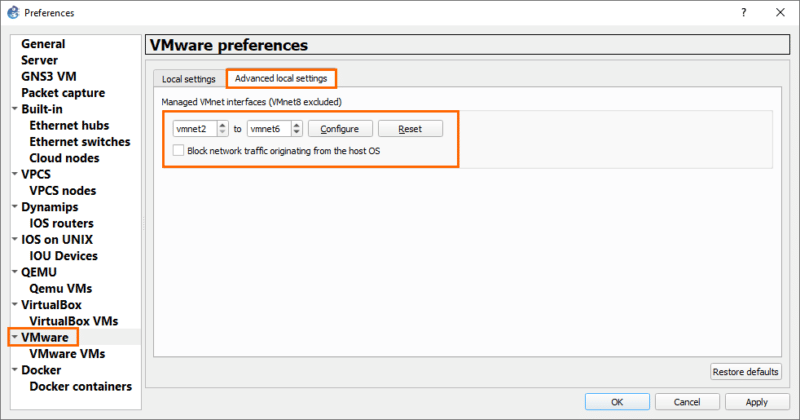This screenshot has width=800, height=420.
Task: Click the vmnet6 end interface field
Action: point(268,129)
